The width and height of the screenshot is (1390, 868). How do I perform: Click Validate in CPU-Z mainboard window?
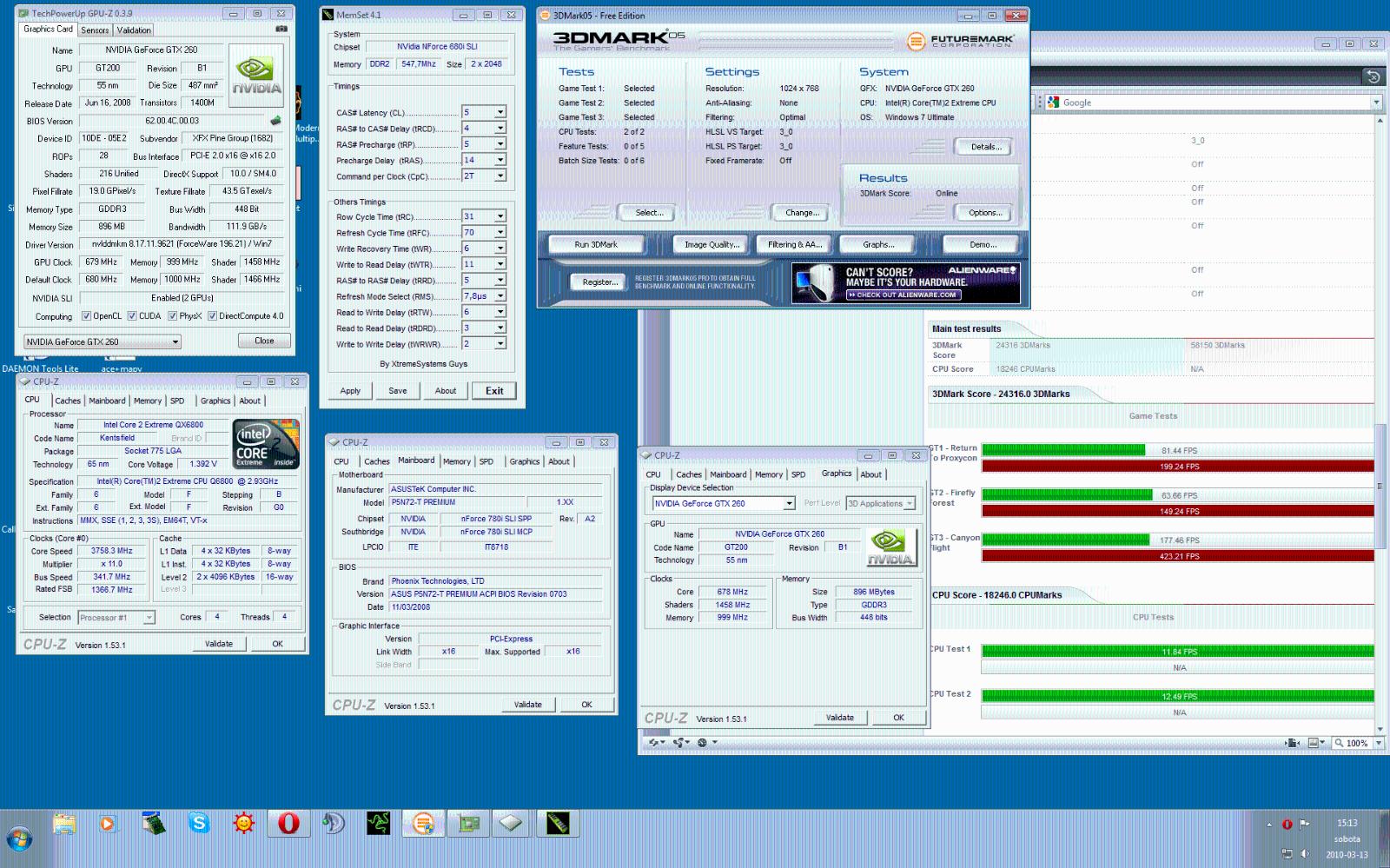point(527,705)
